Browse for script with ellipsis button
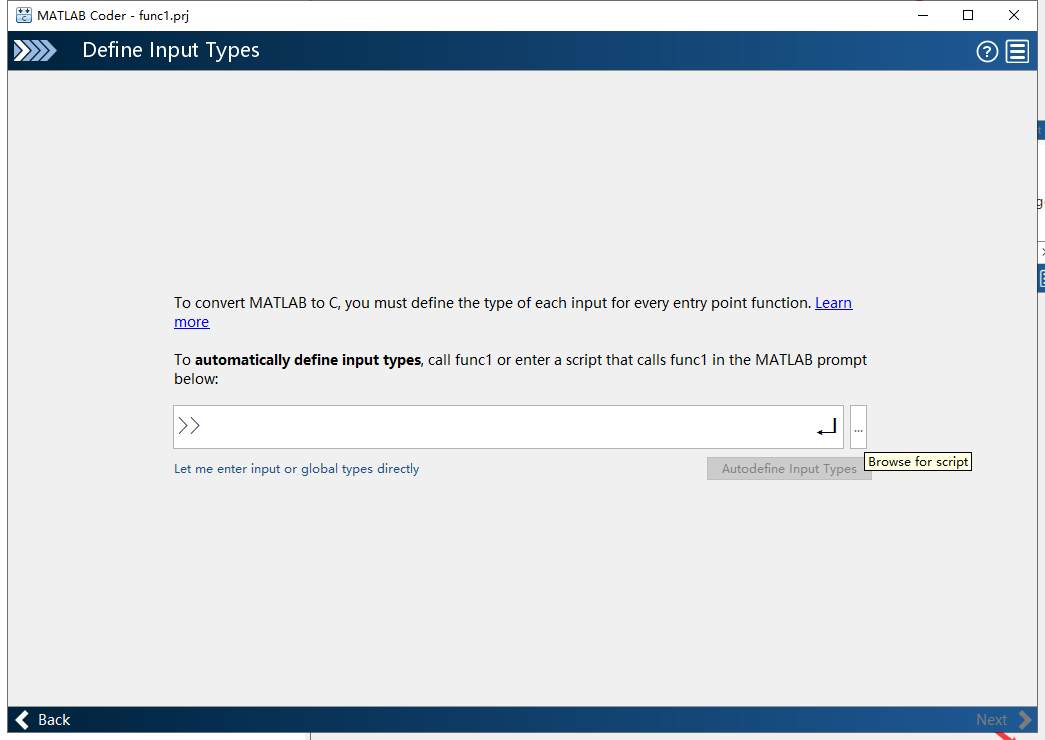This screenshot has height=740, width=1045. tap(858, 427)
